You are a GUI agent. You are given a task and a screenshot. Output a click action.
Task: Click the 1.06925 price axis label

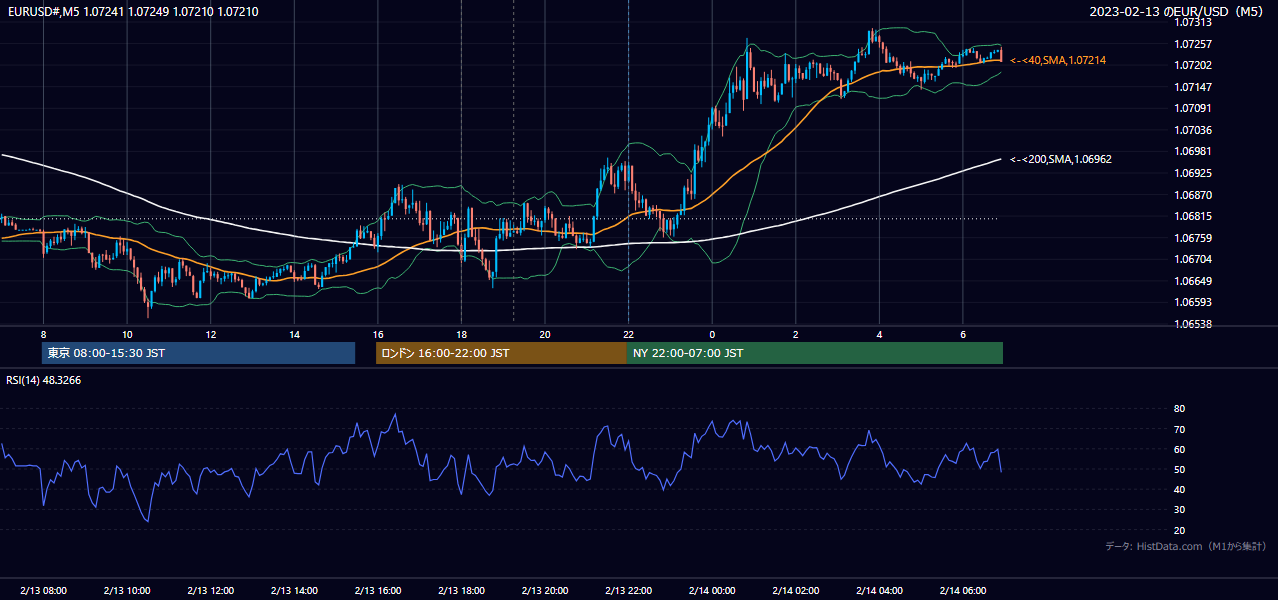pos(1193,173)
